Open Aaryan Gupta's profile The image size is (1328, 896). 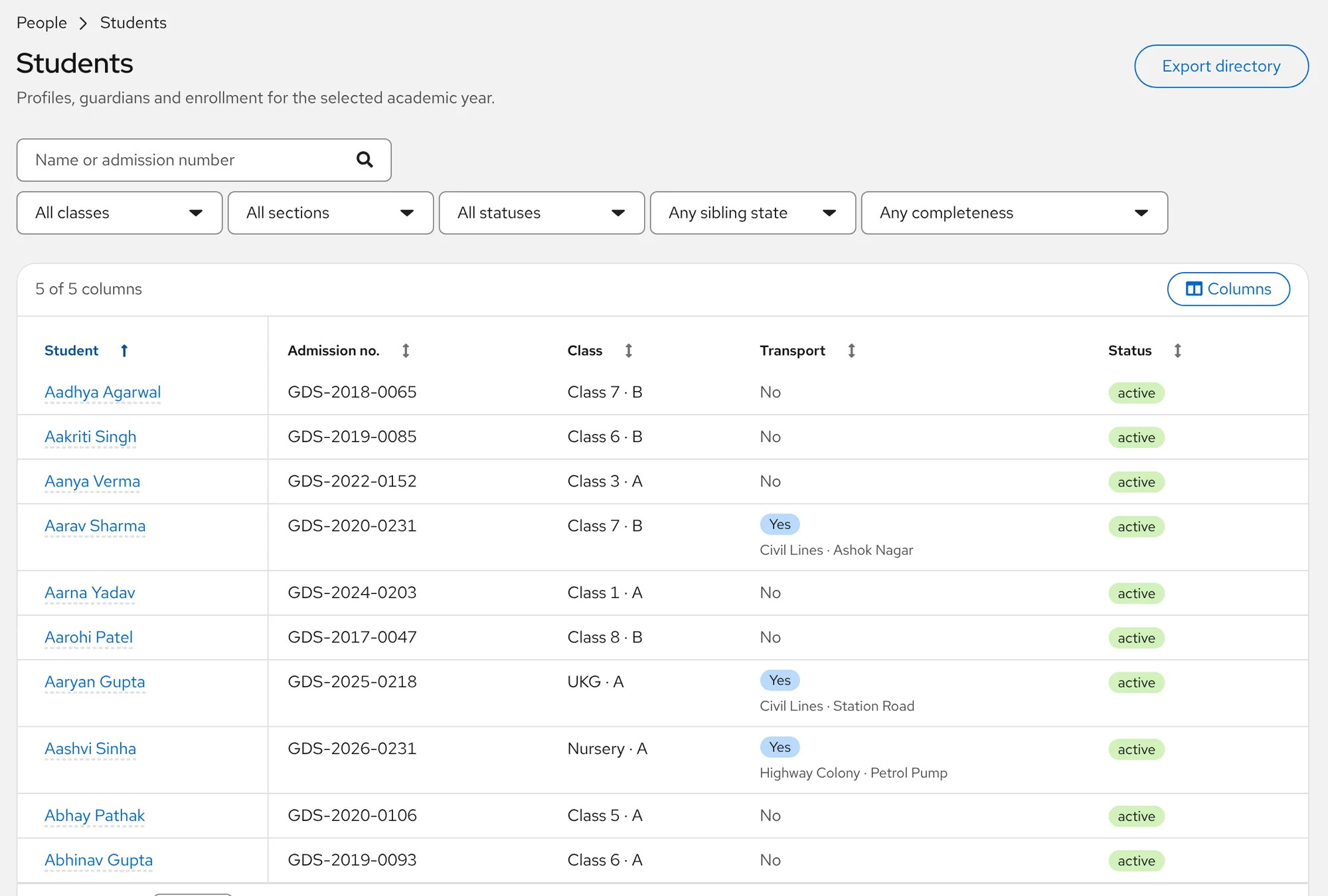94,682
